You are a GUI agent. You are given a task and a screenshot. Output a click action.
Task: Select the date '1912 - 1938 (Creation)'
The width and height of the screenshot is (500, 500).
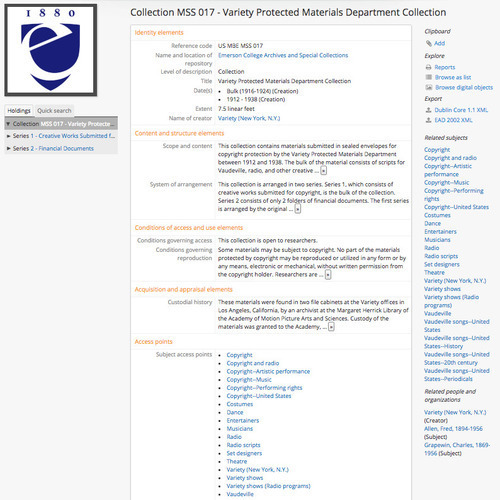pyautogui.click(x=256, y=100)
